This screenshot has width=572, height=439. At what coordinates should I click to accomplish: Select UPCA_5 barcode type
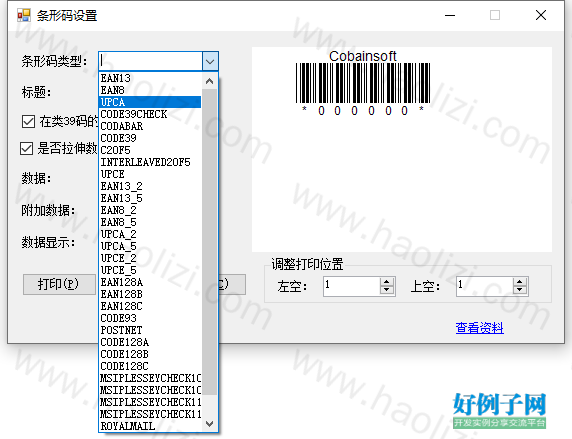pyautogui.click(x=150, y=246)
